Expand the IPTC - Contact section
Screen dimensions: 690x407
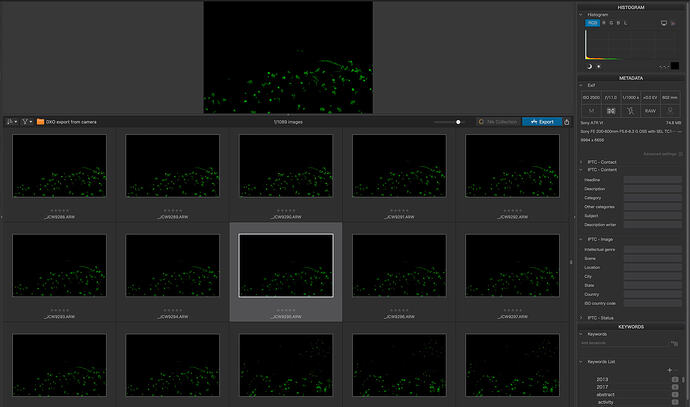[x=581, y=162]
